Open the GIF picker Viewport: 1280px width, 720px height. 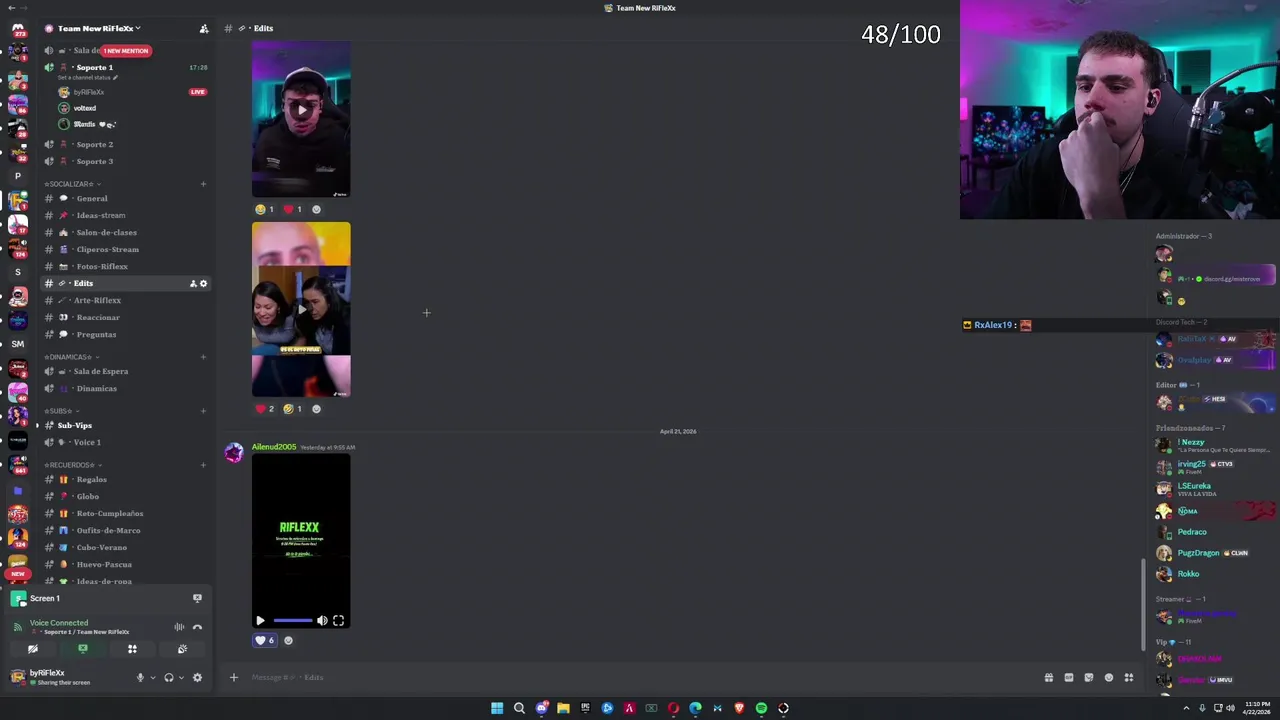1068,677
